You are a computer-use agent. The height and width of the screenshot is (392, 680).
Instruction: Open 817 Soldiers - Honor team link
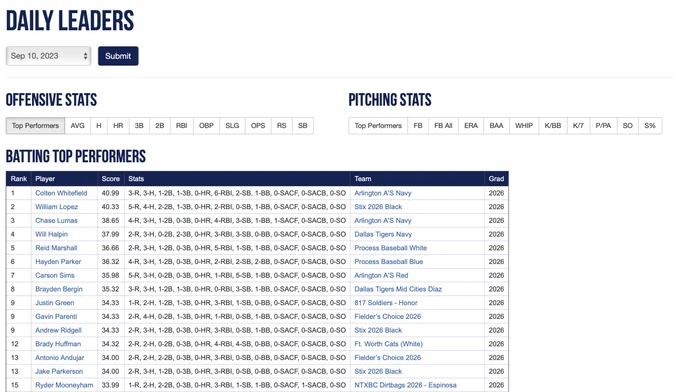[386, 303]
